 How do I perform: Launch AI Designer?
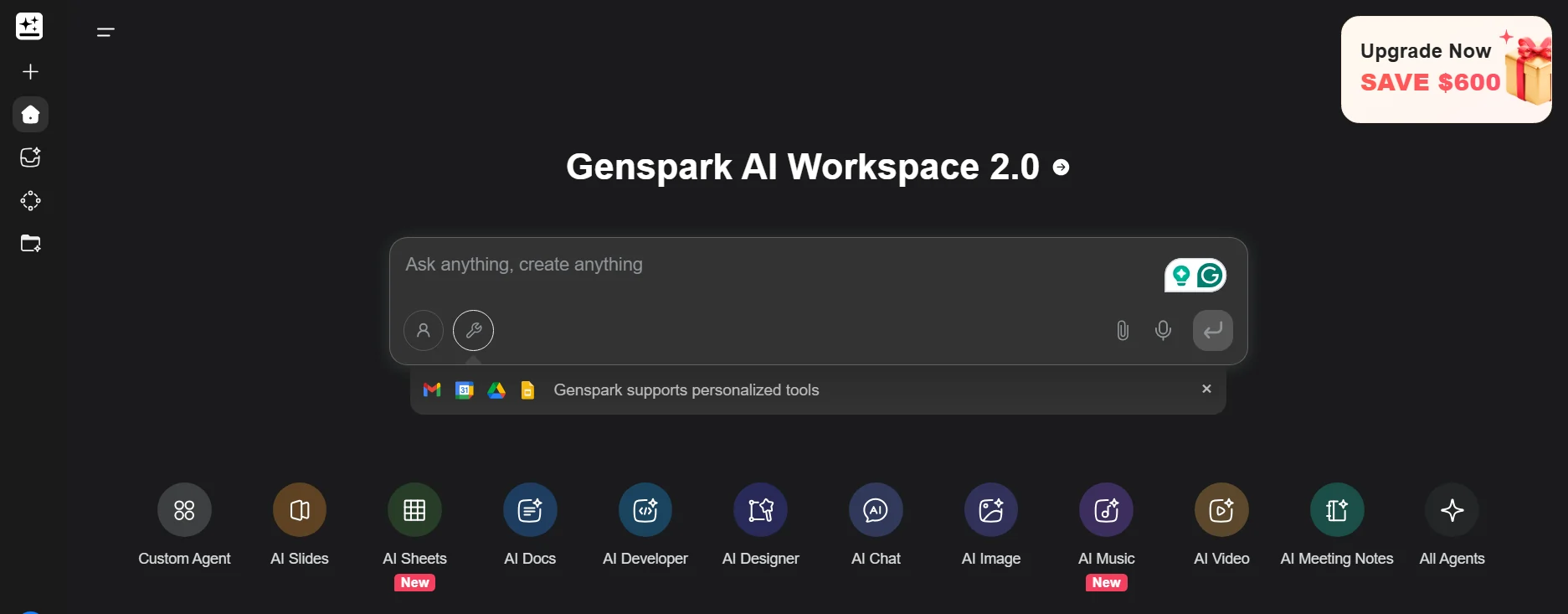[761, 525]
